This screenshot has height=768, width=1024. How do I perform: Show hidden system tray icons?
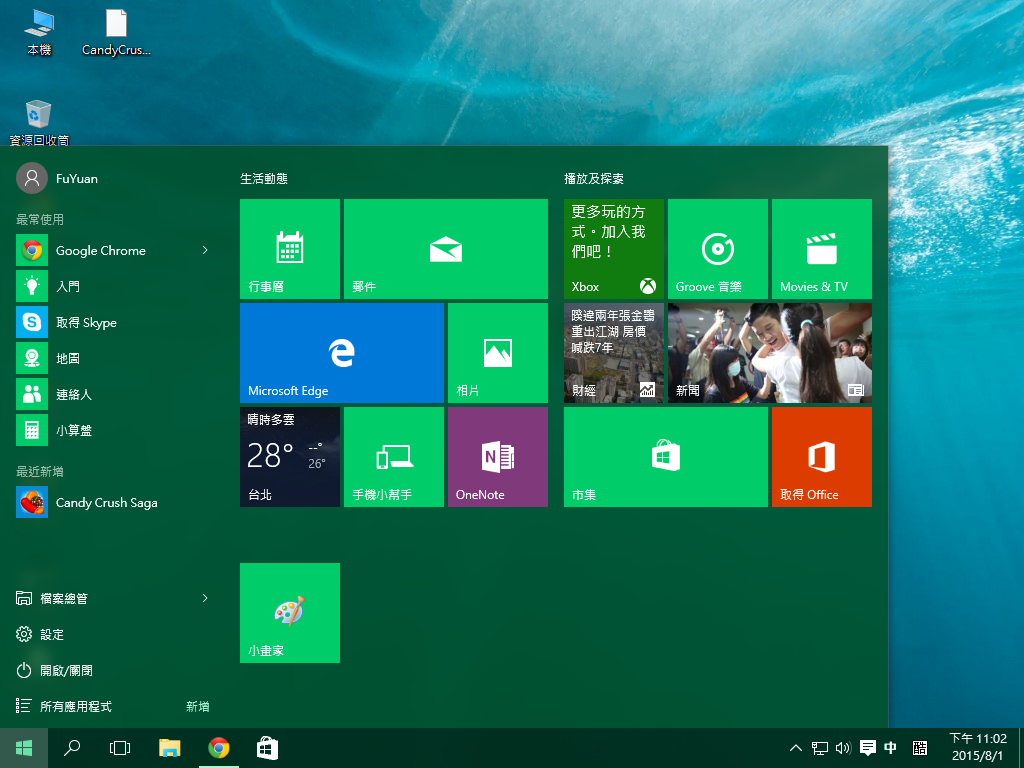click(x=795, y=748)
